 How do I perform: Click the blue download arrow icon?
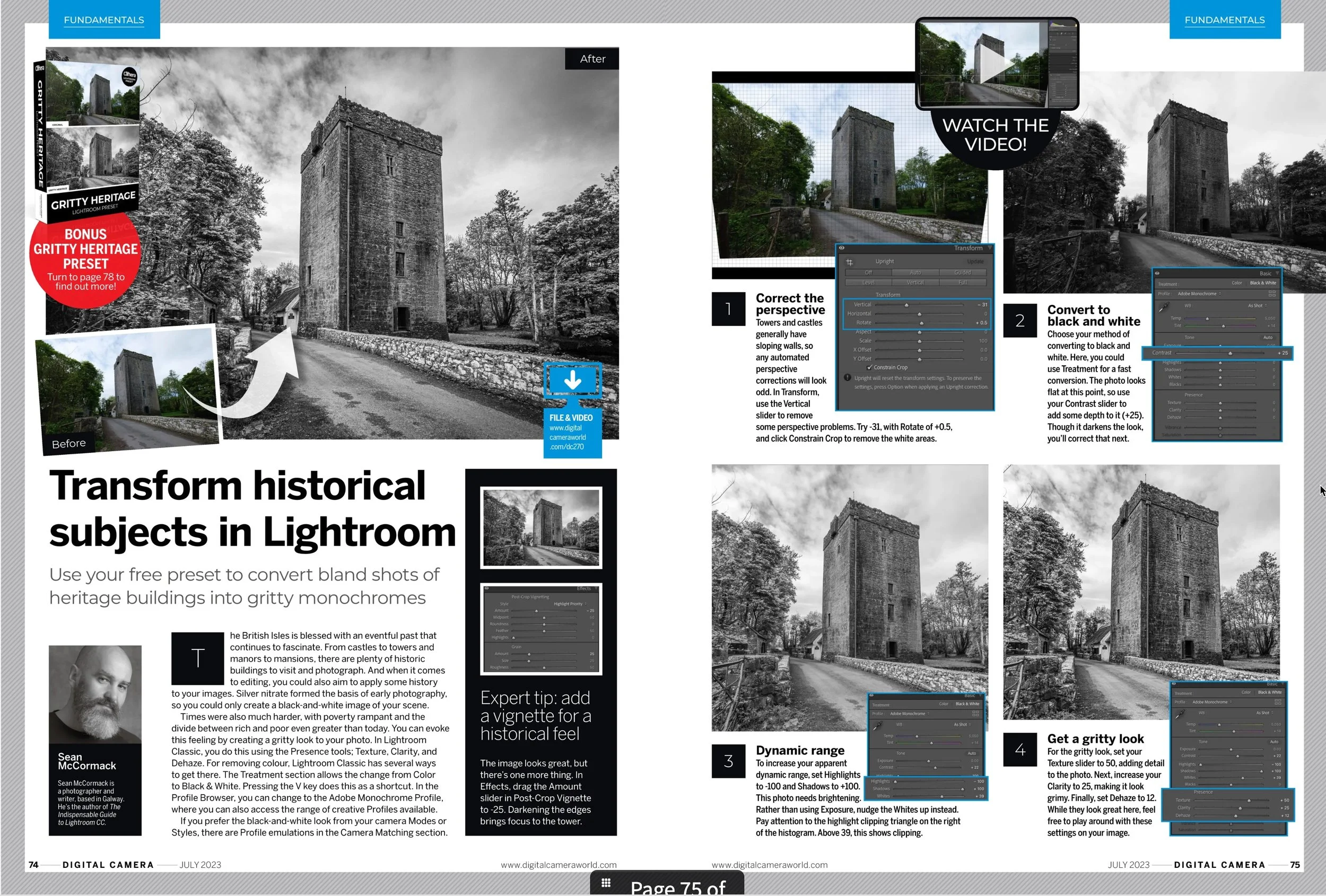572,380
